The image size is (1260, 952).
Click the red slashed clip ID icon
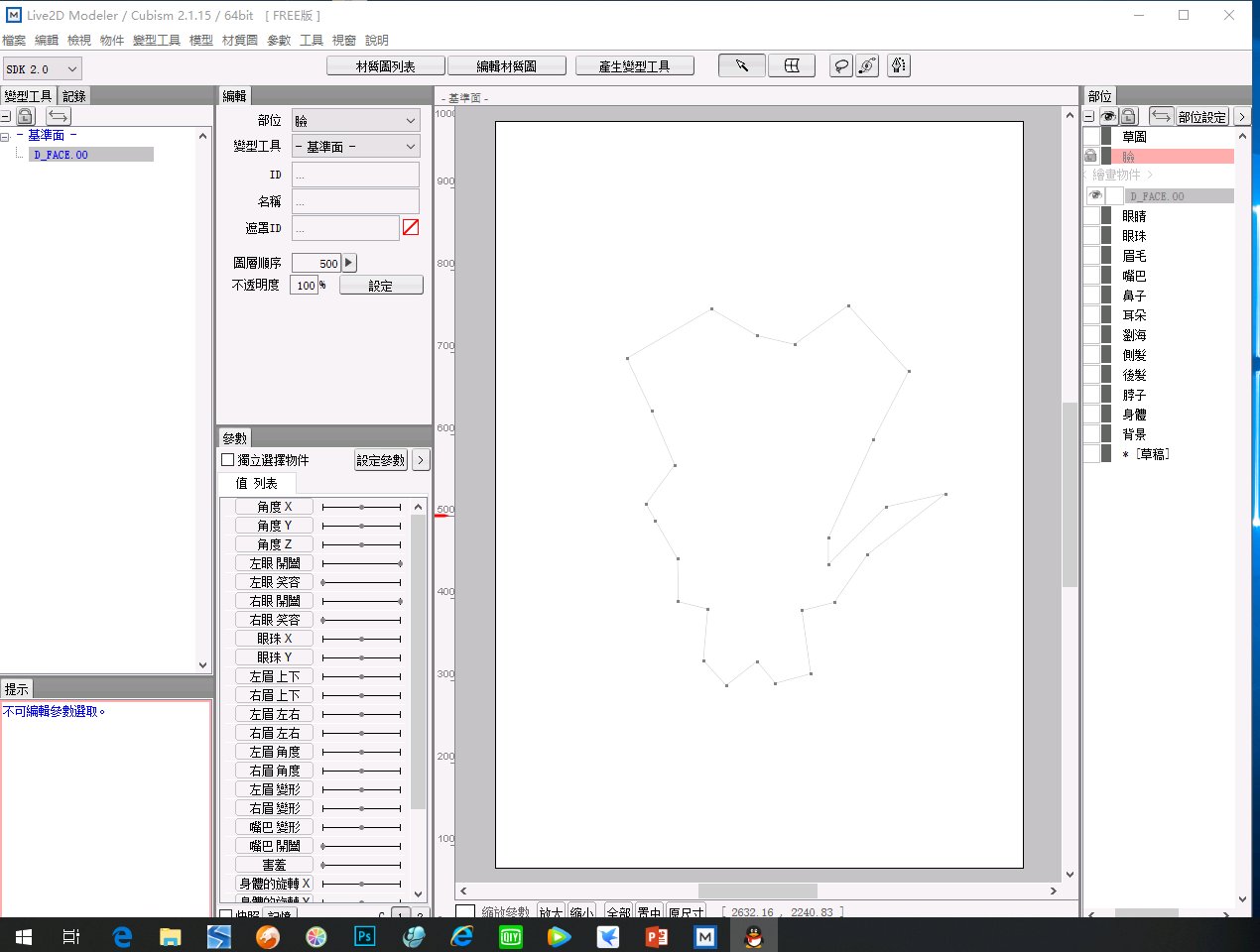[x=411, y=227]
